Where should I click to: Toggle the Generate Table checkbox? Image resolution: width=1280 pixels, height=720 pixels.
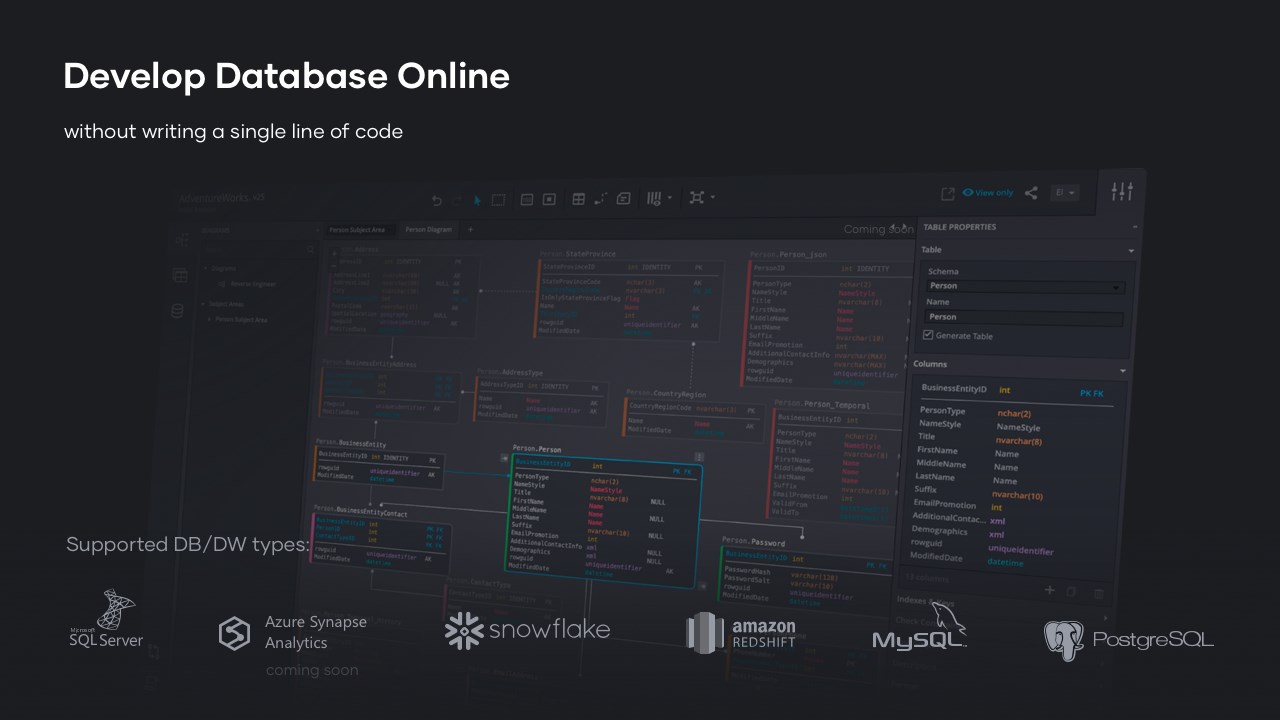point(928,335)
